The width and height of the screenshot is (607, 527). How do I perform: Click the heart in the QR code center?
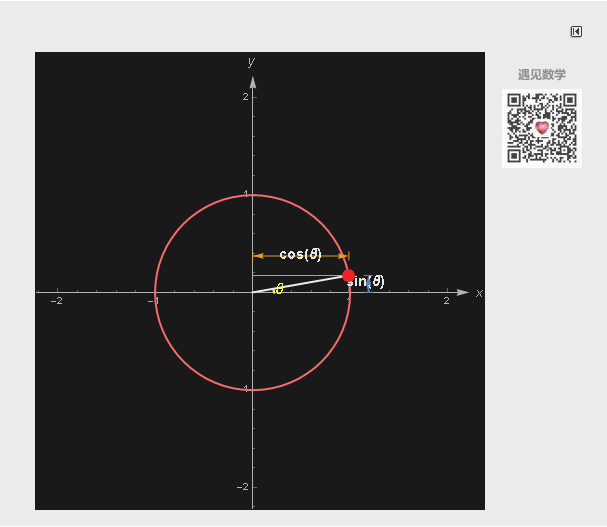542,127
